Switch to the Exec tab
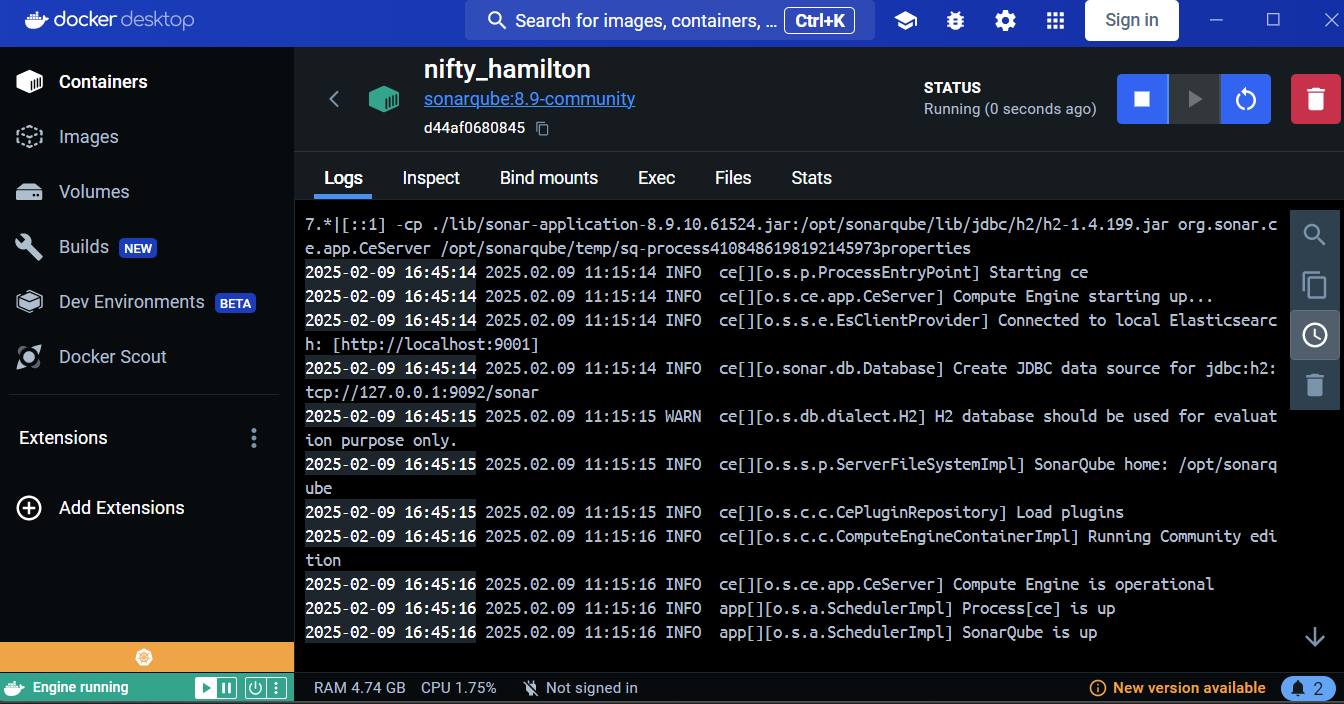1344x704 pixels. [x=656, y=178]
